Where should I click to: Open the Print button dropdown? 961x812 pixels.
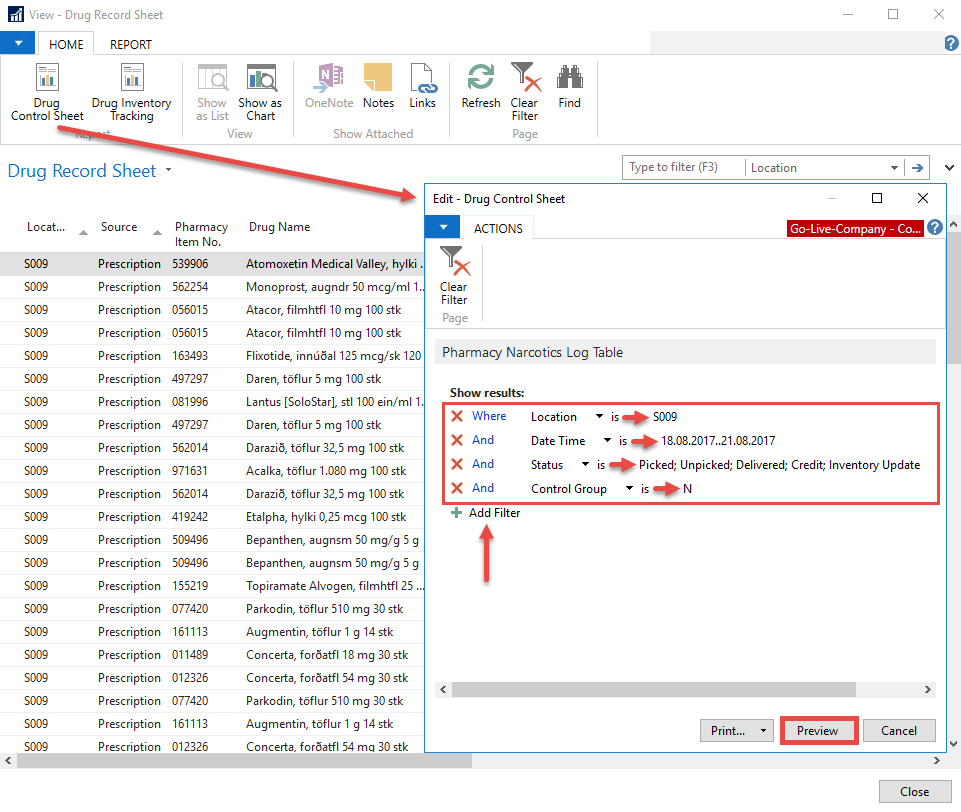click(762, 731)
